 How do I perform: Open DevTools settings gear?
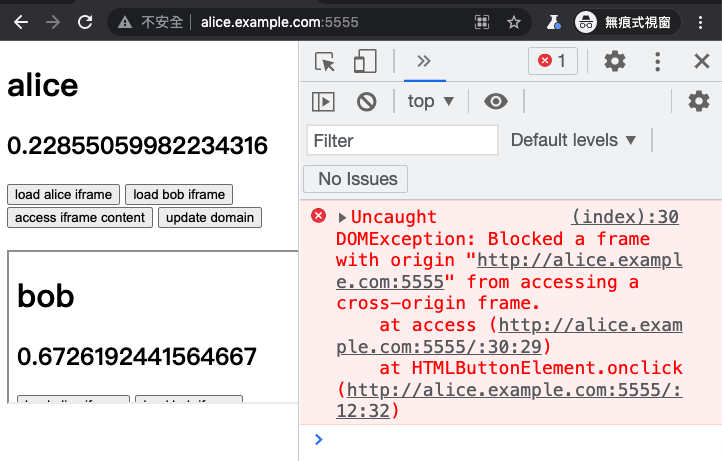tap(615, 61)
